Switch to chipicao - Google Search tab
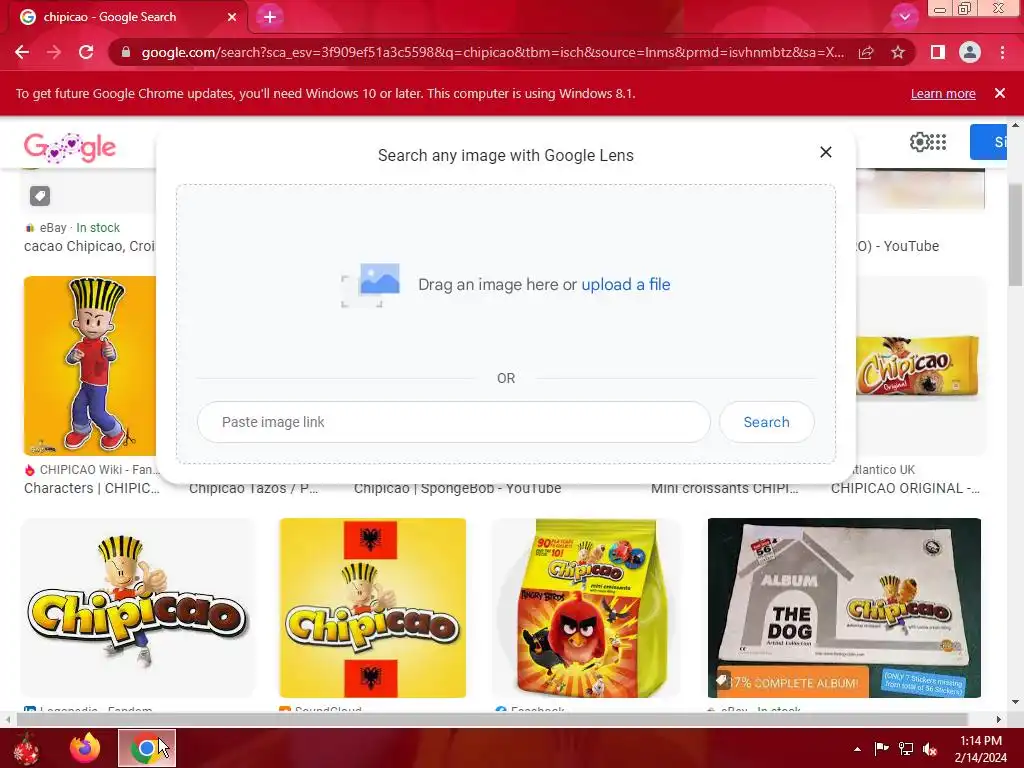The image size is (1024, 768). (110, 17)
